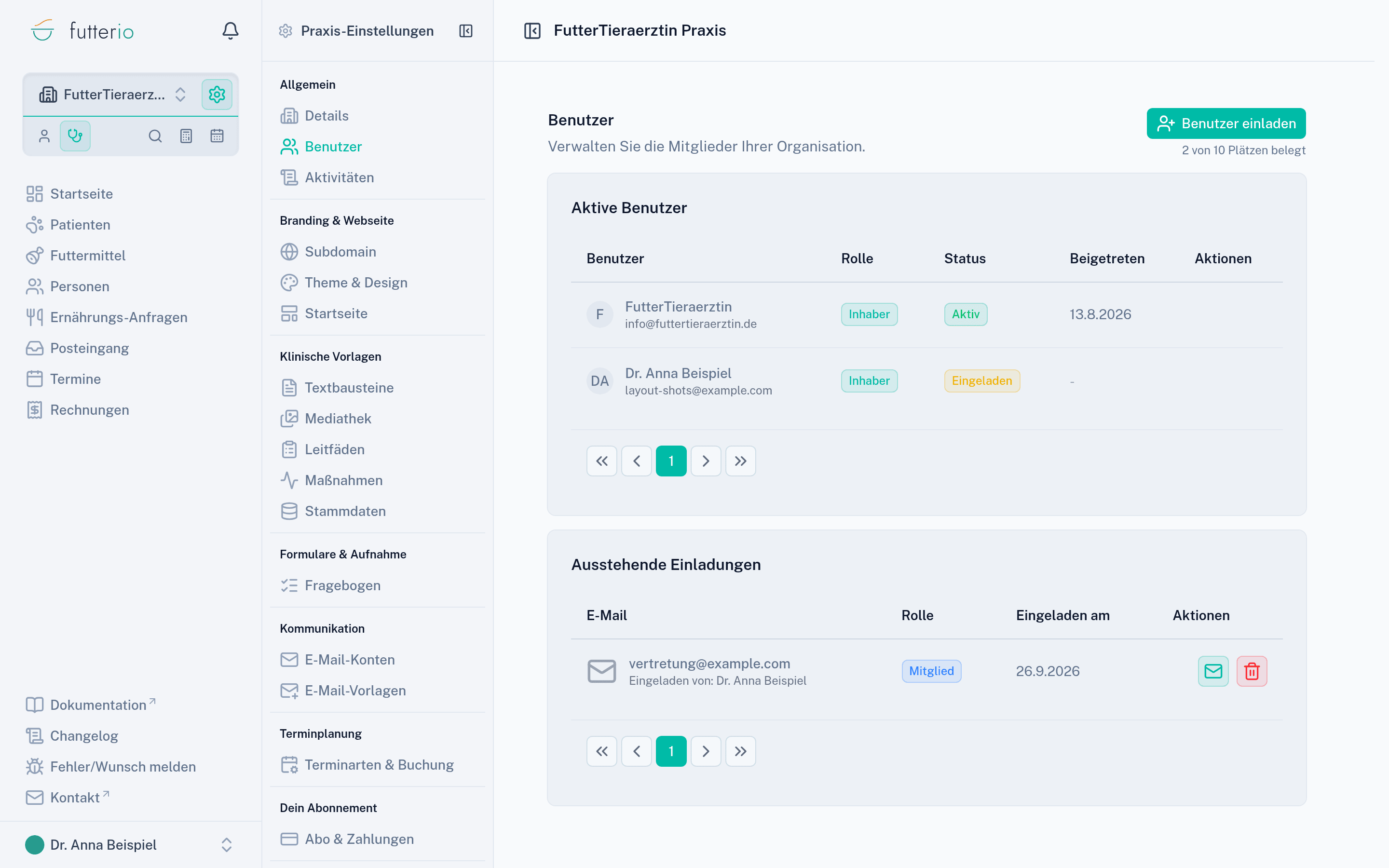Go to previous page of Aktive Benutzer

tap(637, 461)
